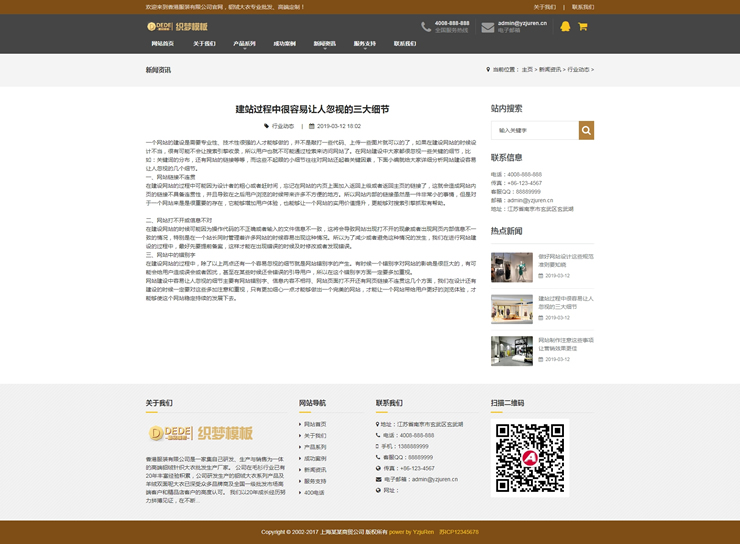Click the 行业动态 category tag under title

(283, 126)
